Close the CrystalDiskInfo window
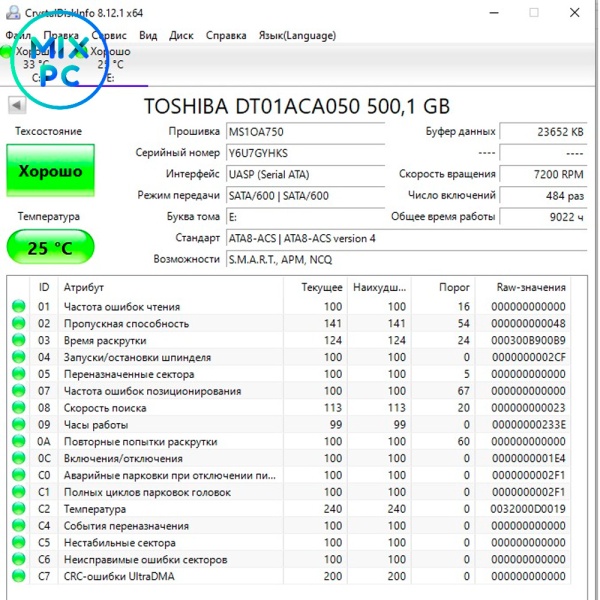The image size is (600, 600). point(574,13)
